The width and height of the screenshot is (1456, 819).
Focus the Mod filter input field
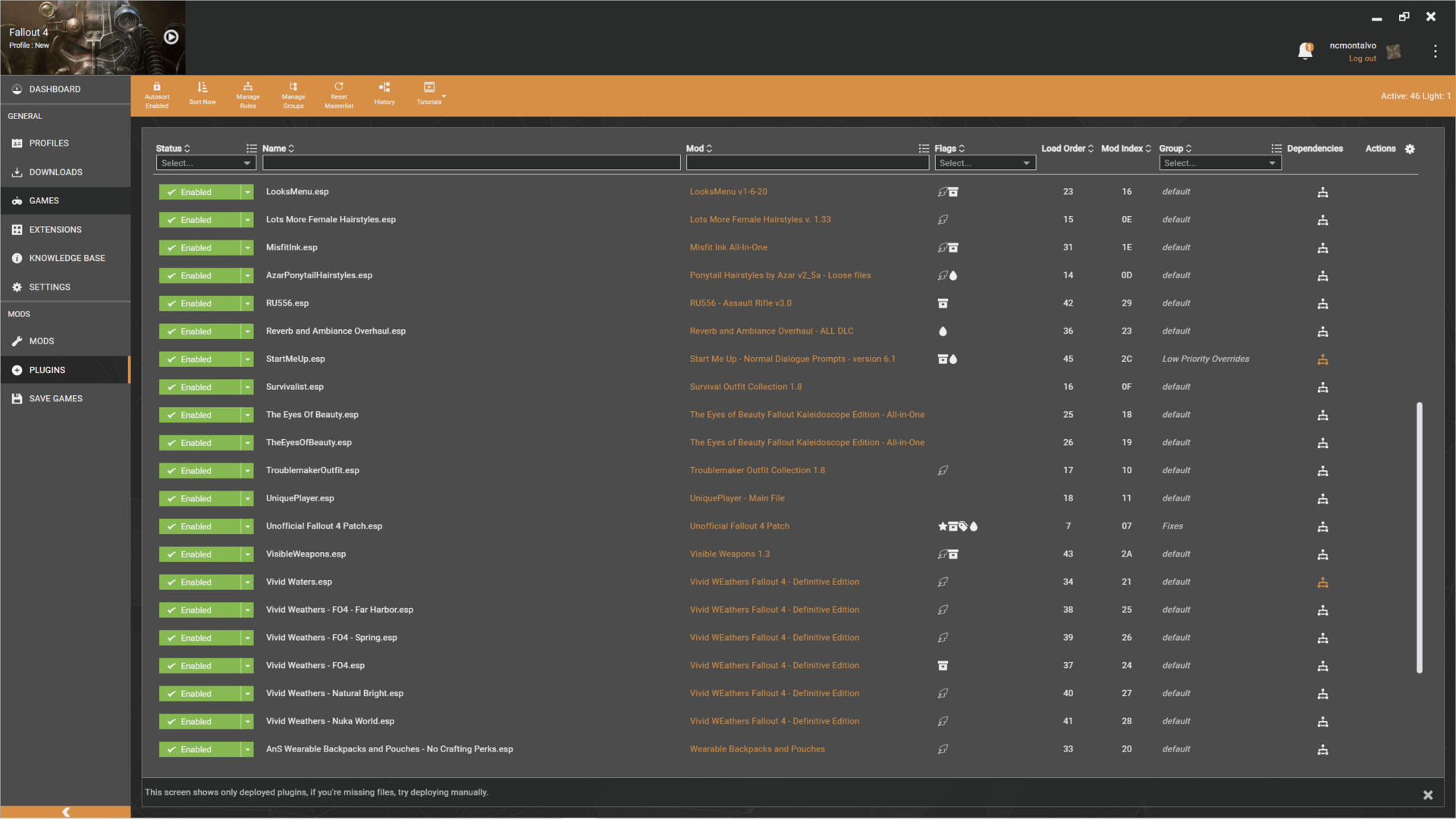(x=807, y=163)
